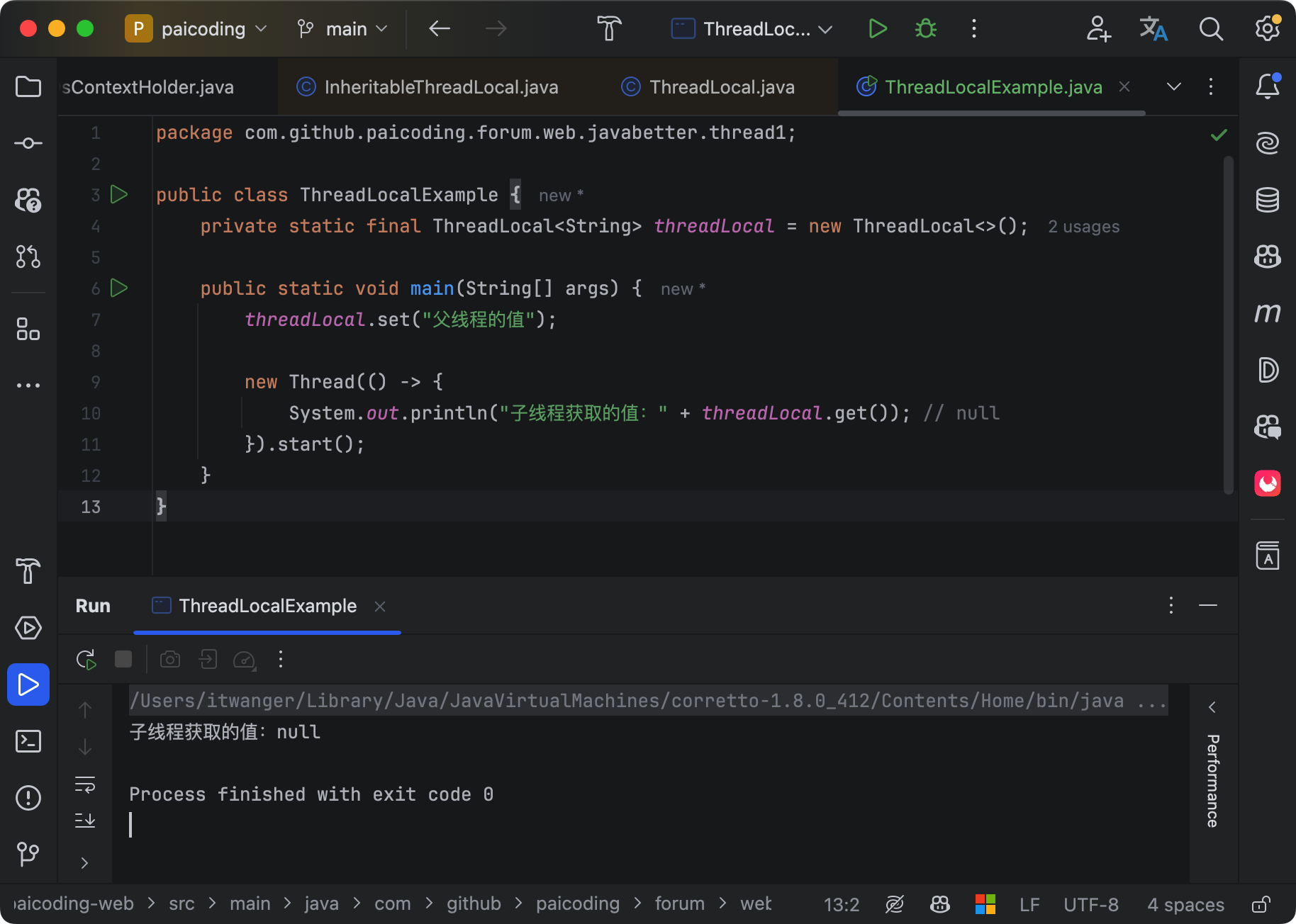Open the Notifications bell
1296x924 pixels.
click(x=1268, y=86)
